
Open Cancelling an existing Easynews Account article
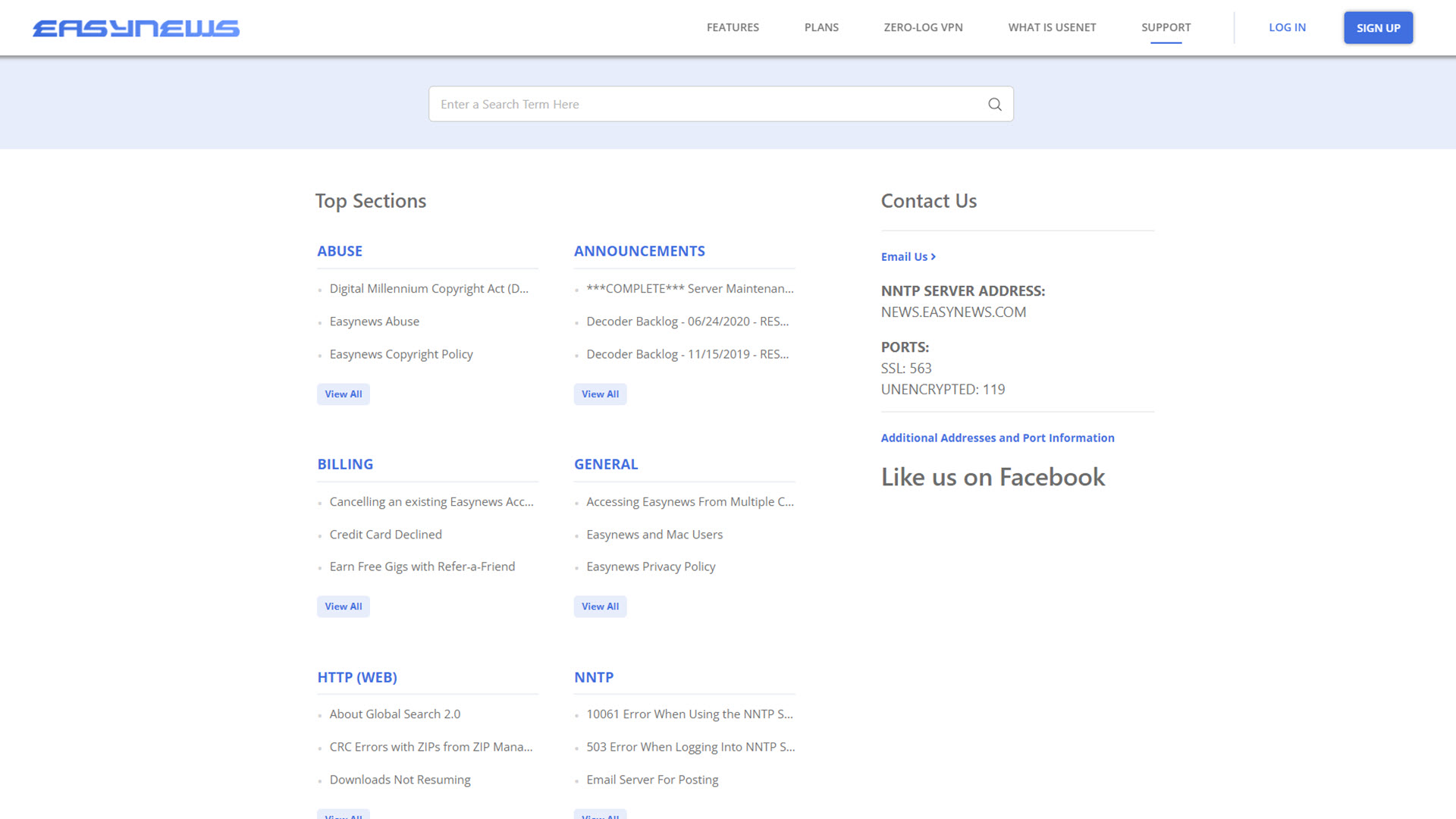point(431,502)
